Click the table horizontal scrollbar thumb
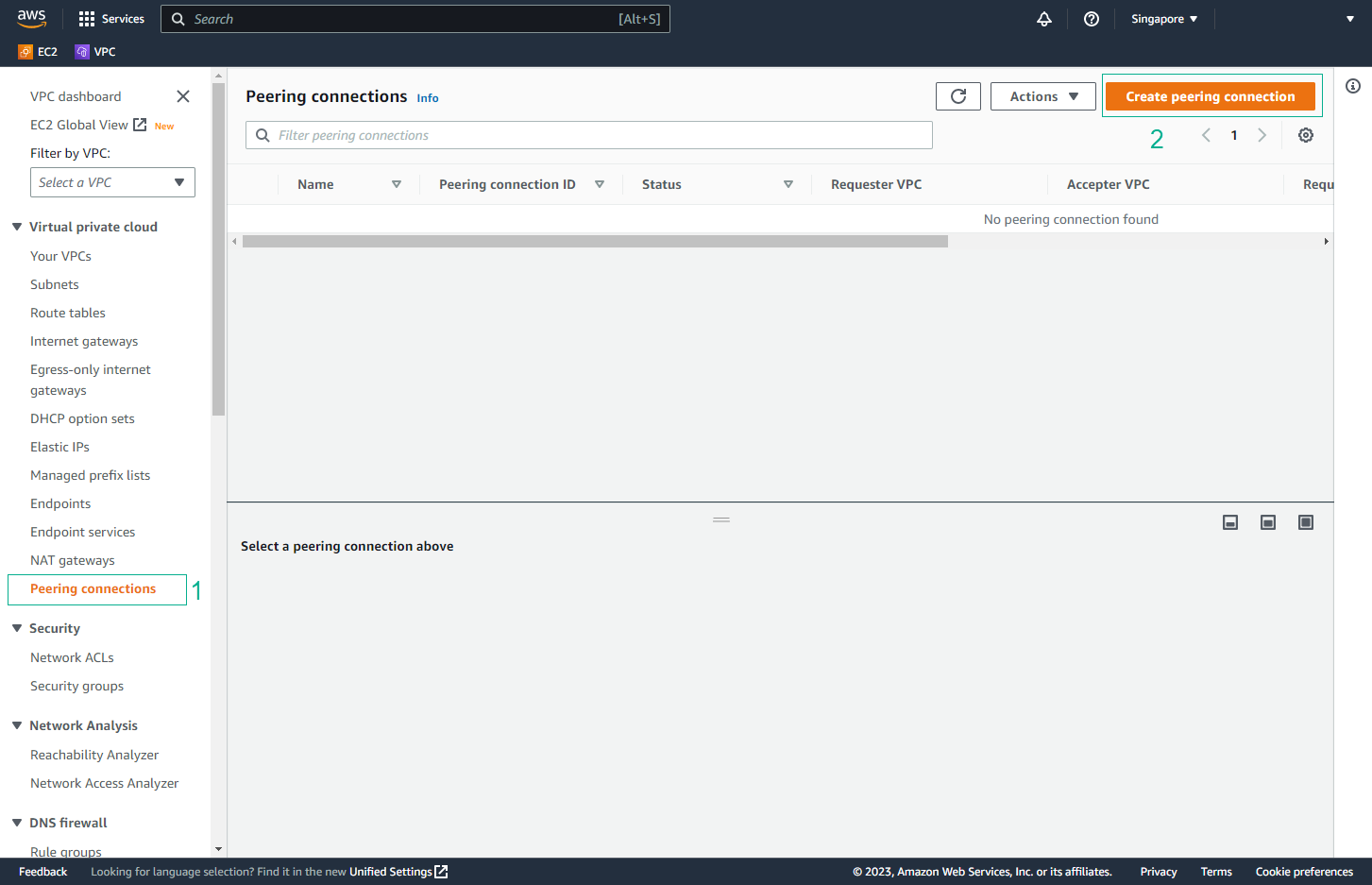1372x885 pixels. tap(595, 242)
